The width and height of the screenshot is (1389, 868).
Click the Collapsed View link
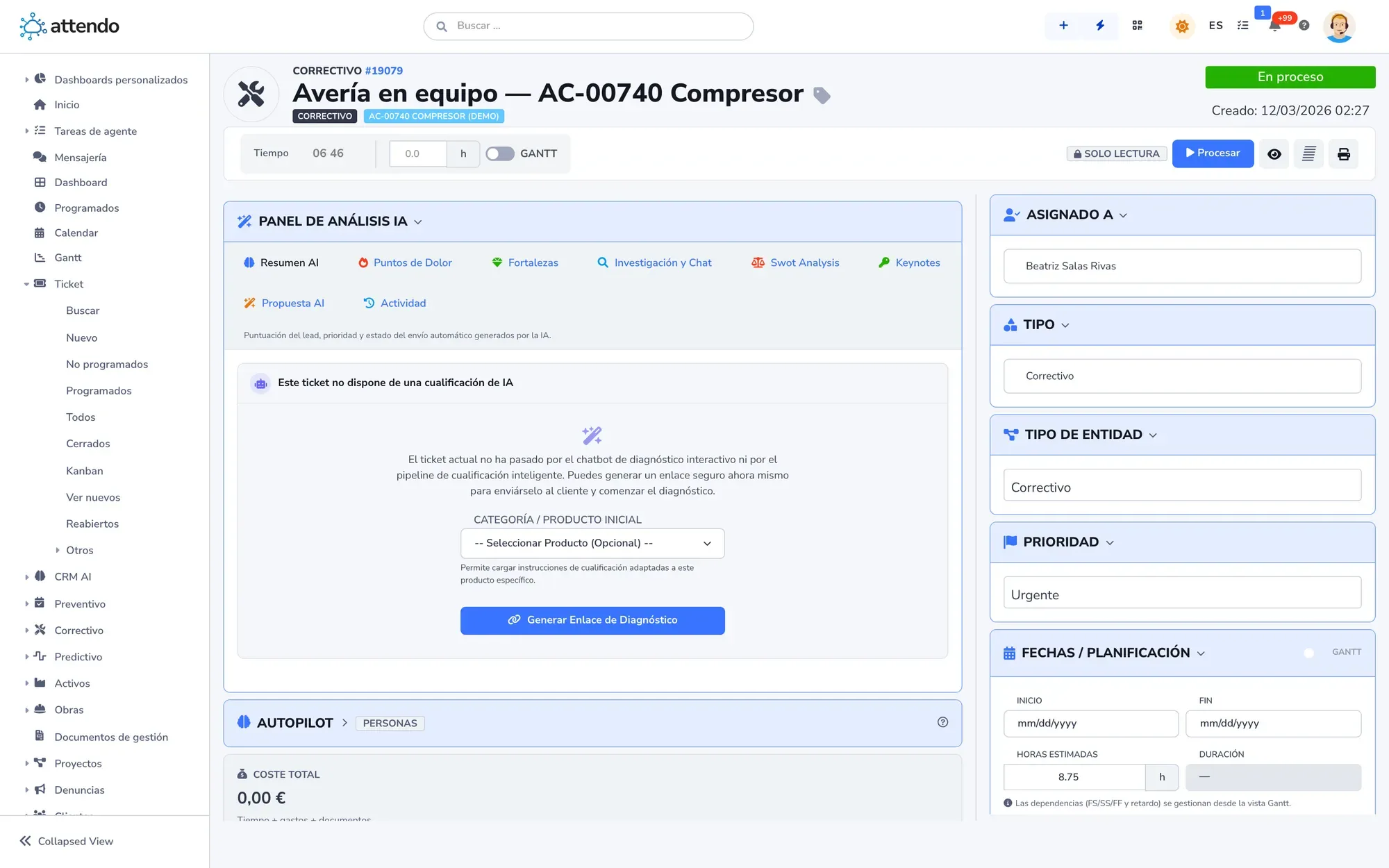point(67,841)
